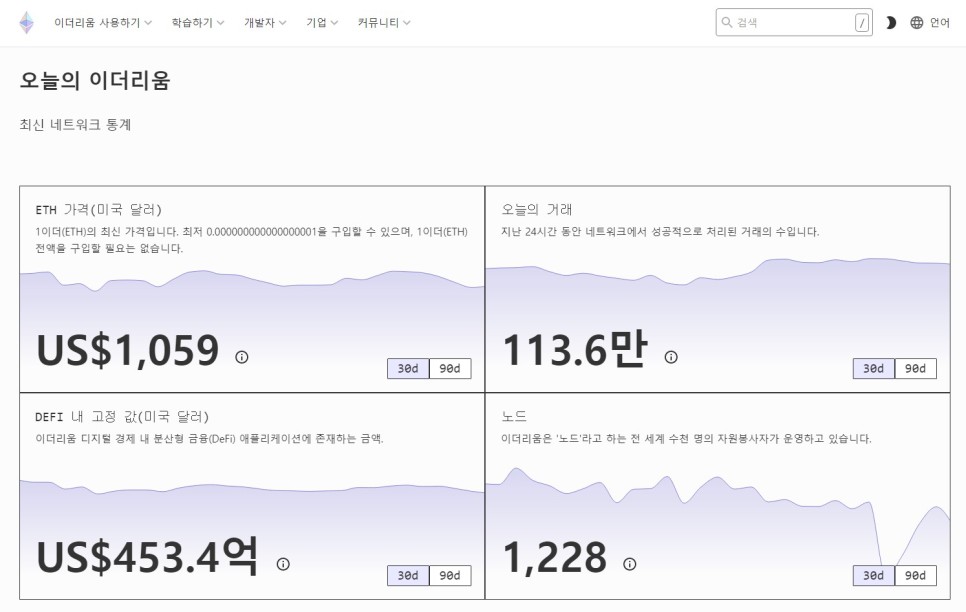This screenshot has height=612, width=966.
Task: Open the 언어 language page
Action: [x=940, y=23]
